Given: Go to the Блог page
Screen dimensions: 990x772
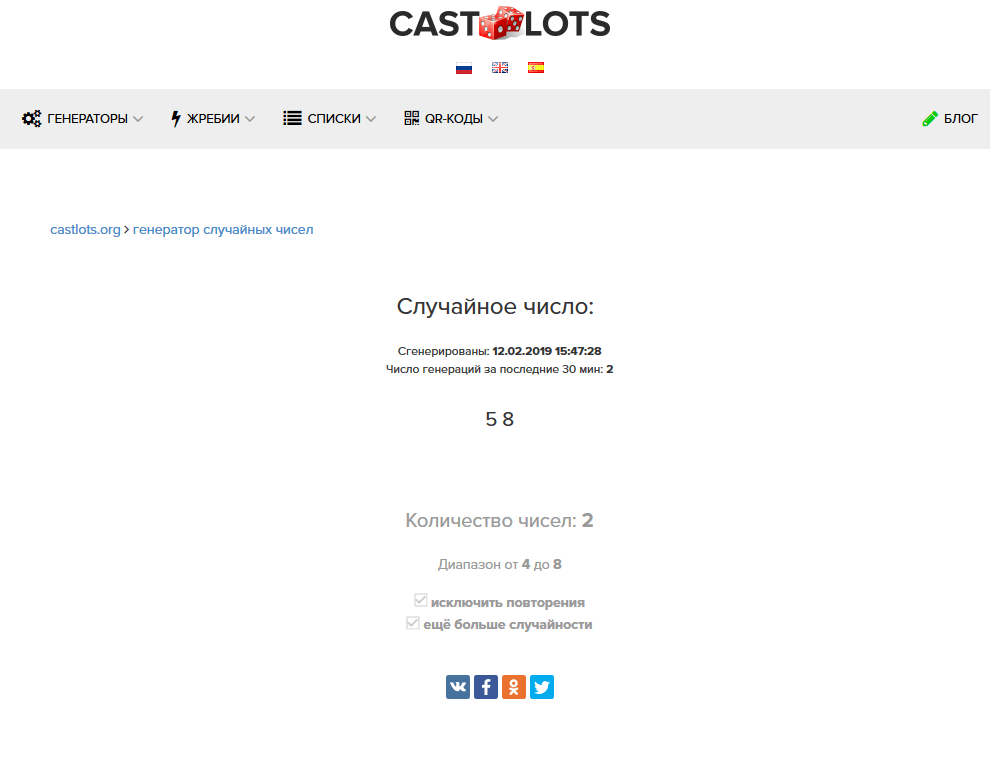Looking at the screenshot, I should (x=950, y=119).
